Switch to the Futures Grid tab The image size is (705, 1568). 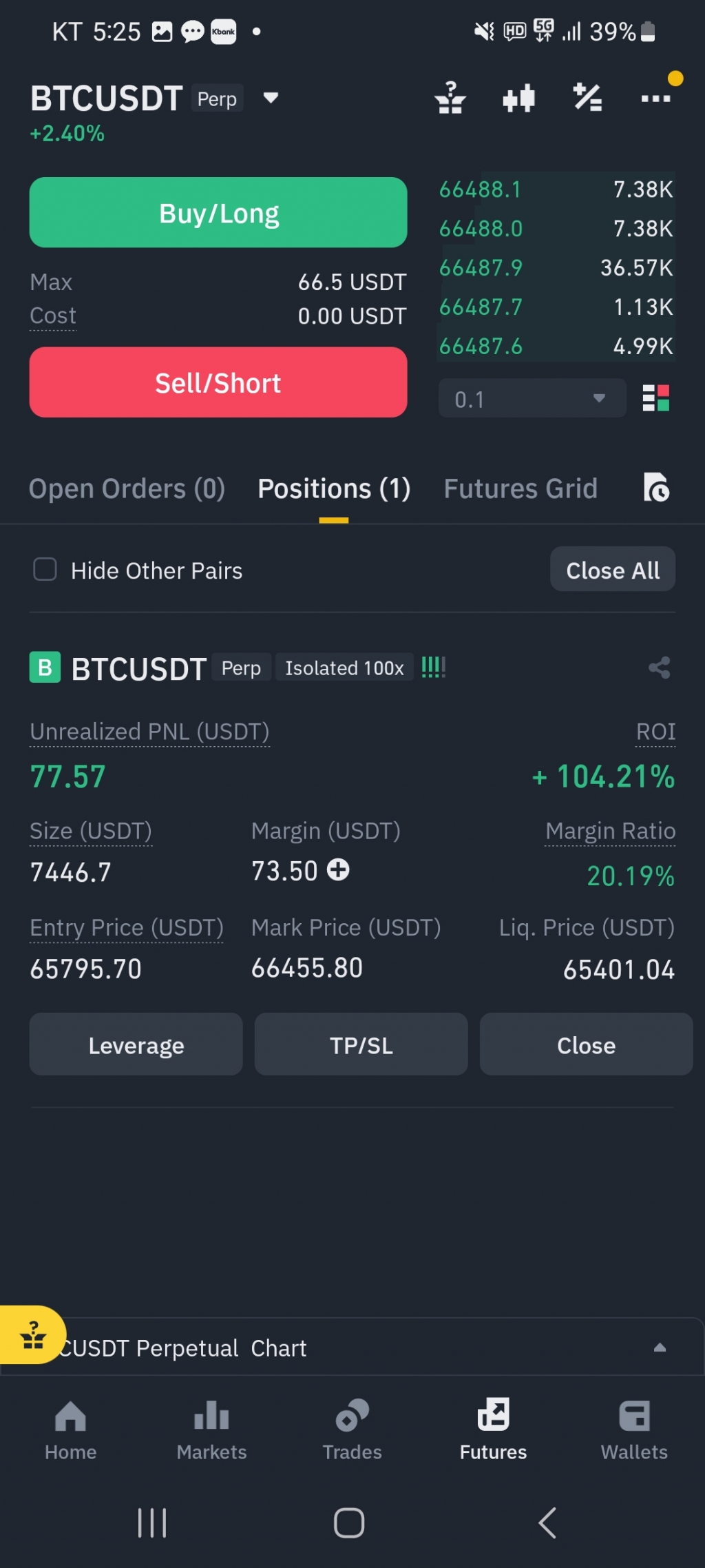click(520, 488)
